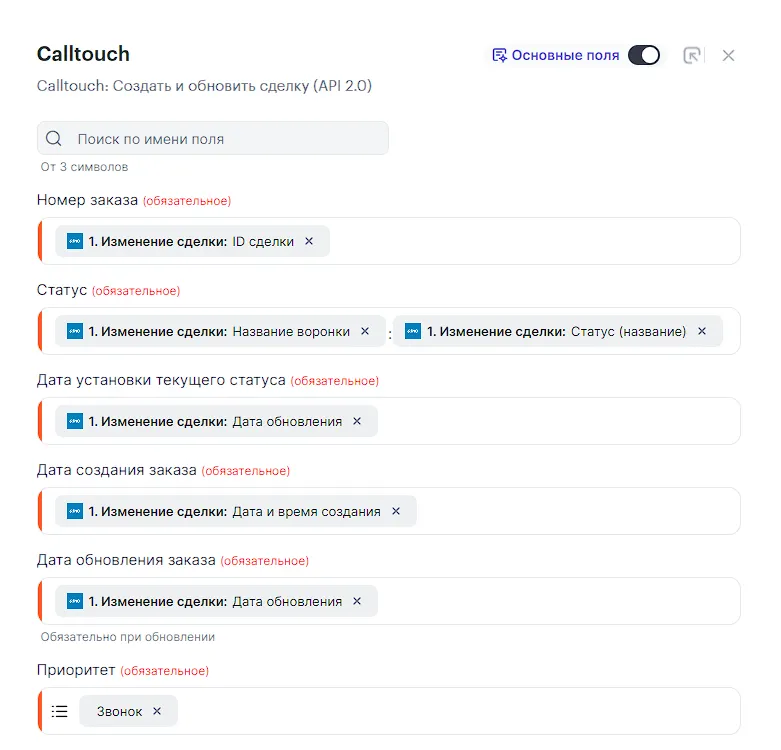Select the Звонок priority chip

[119, 712]
